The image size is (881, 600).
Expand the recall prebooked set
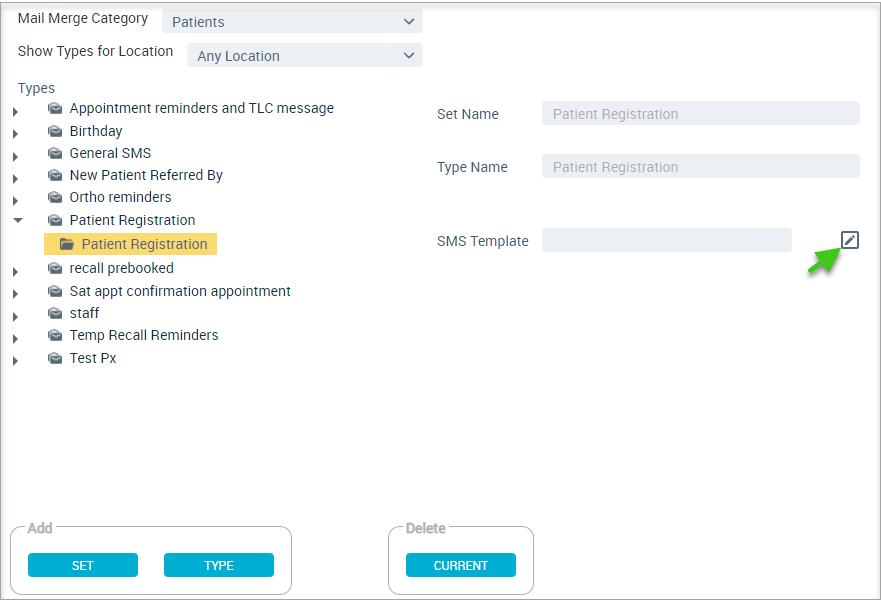(16, 272)
